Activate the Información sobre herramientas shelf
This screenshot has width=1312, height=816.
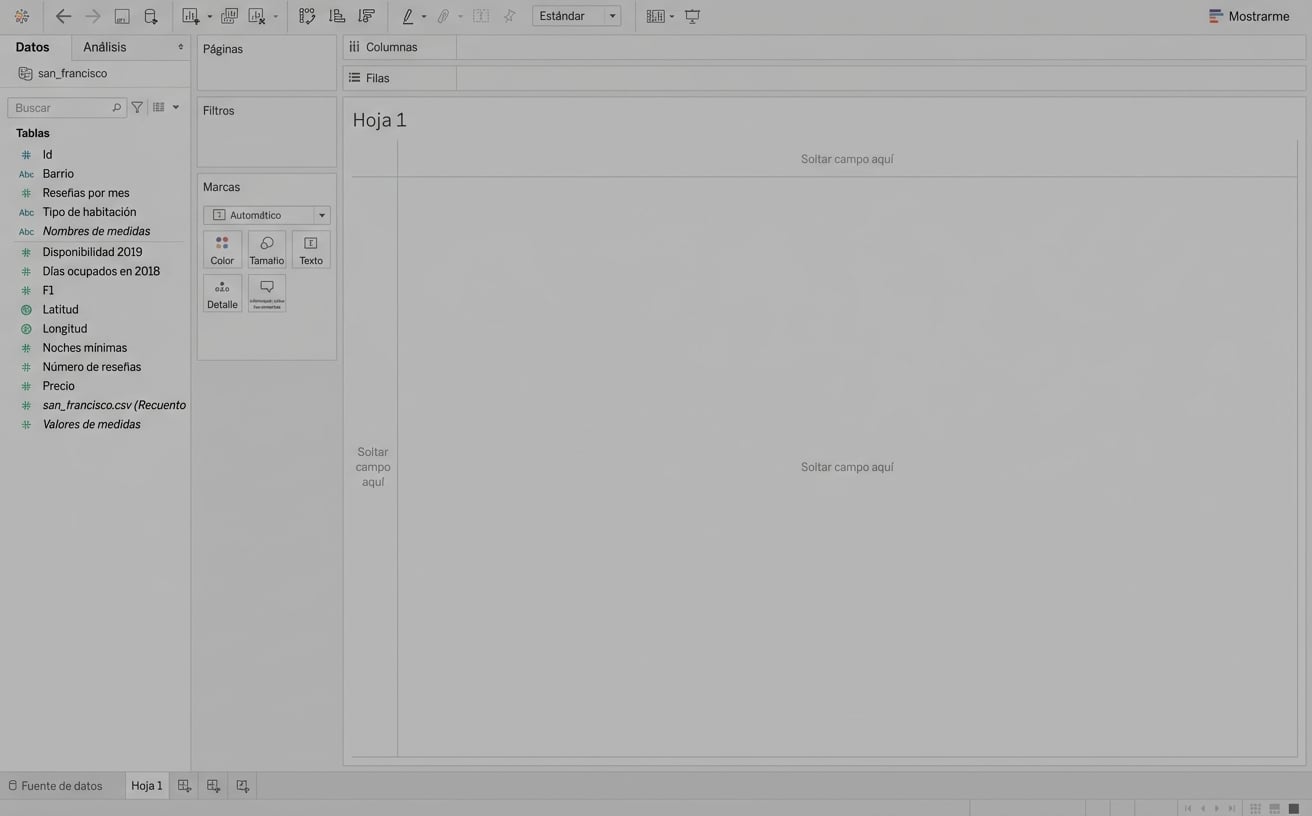[x=266, y=292]
